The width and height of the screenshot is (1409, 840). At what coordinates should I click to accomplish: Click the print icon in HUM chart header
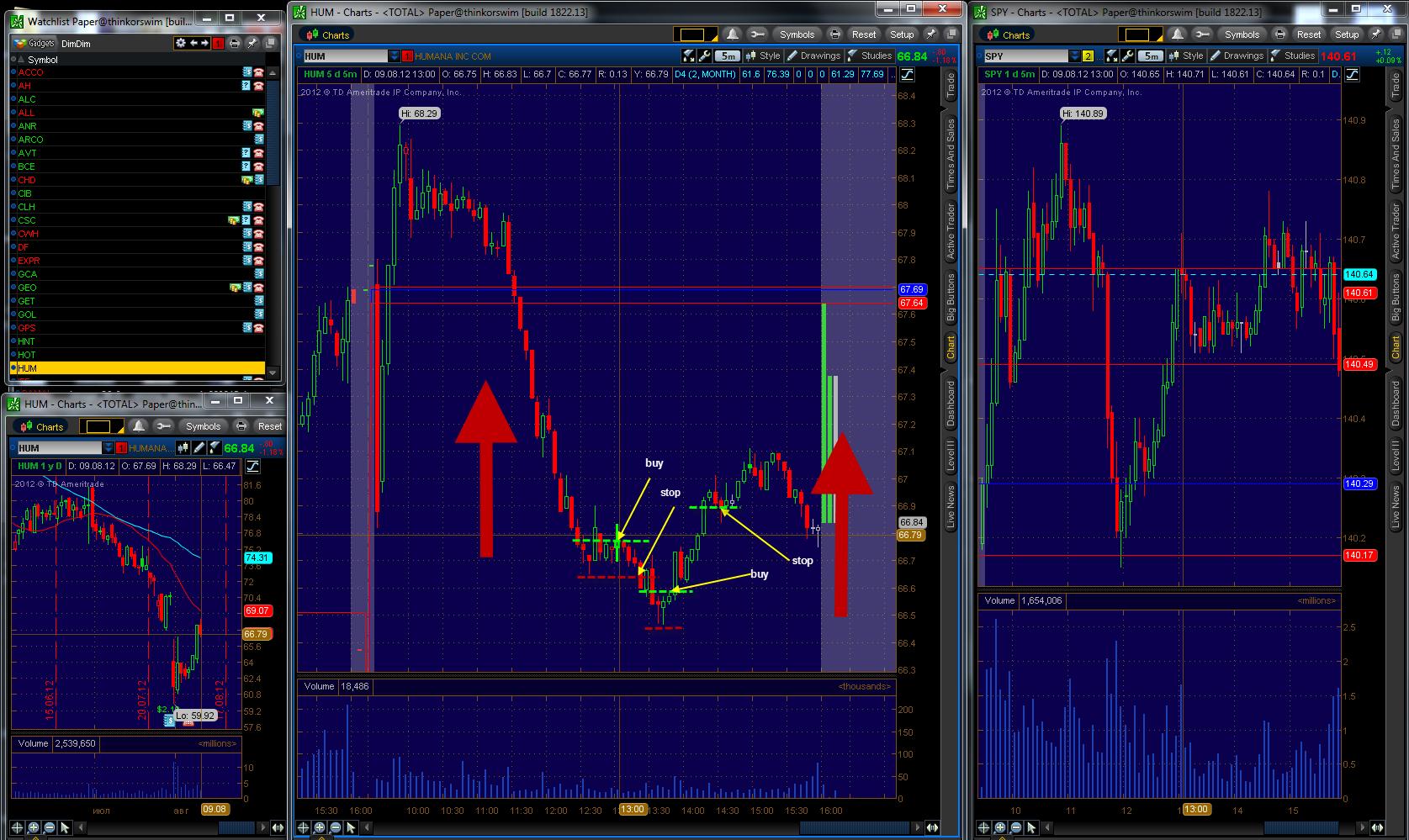coord(834,34)
